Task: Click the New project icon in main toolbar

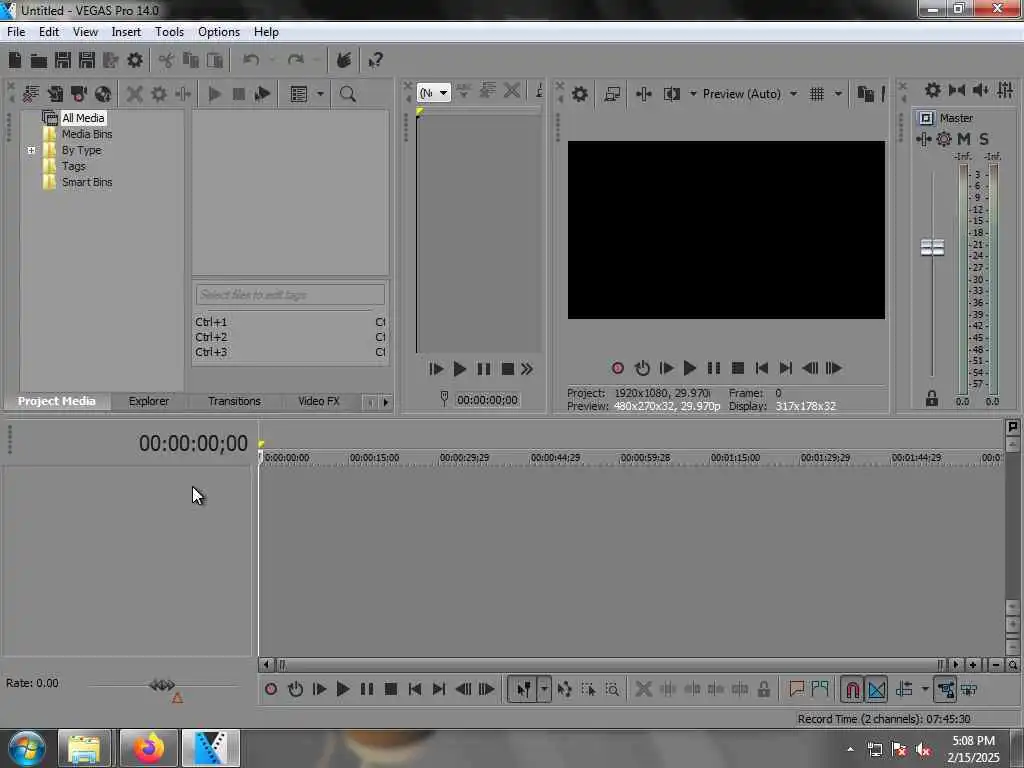Action: tap(15, 61)
